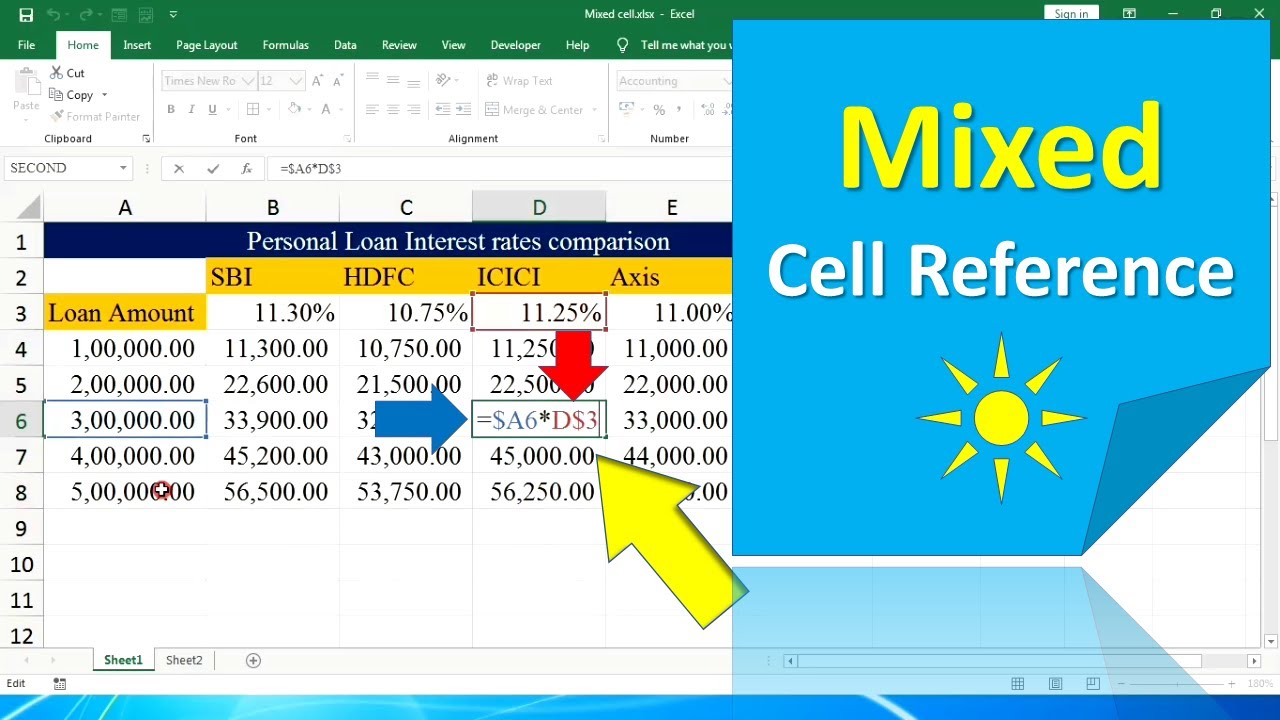Click the Select All corner triangle
This screenshot has height=720, width=1280.
pos(29,208)
